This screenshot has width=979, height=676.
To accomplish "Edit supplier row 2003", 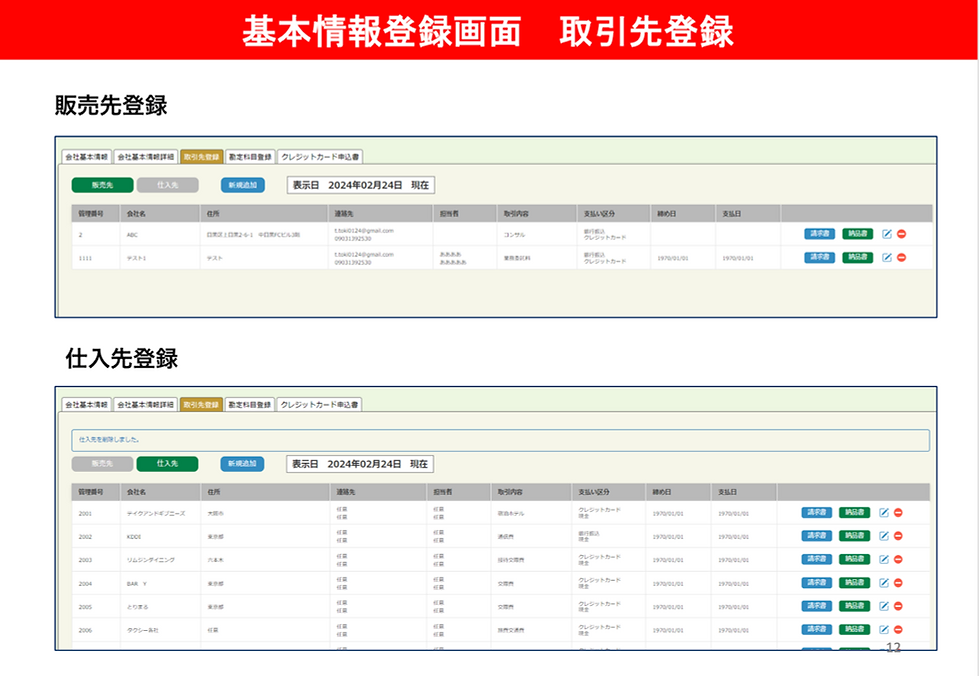I will coord(883,559).
